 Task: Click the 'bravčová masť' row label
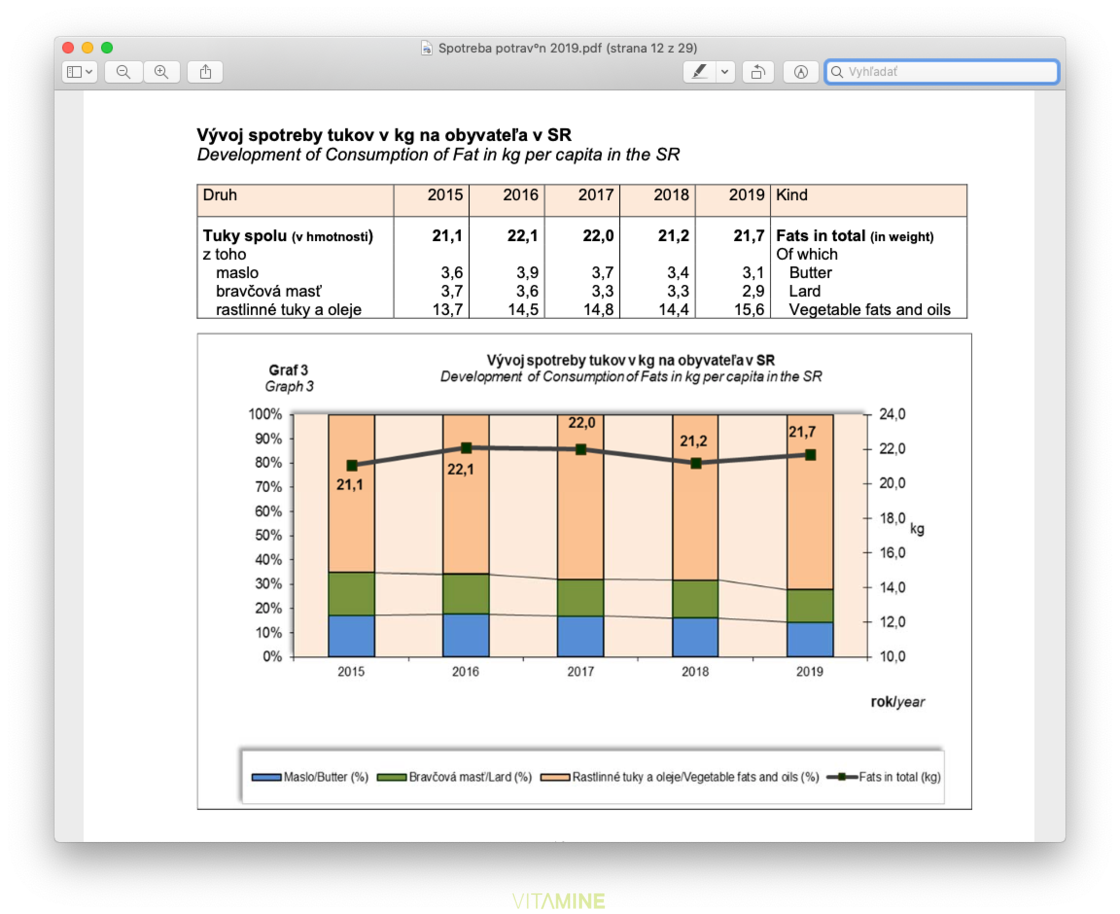click(269, 291)
